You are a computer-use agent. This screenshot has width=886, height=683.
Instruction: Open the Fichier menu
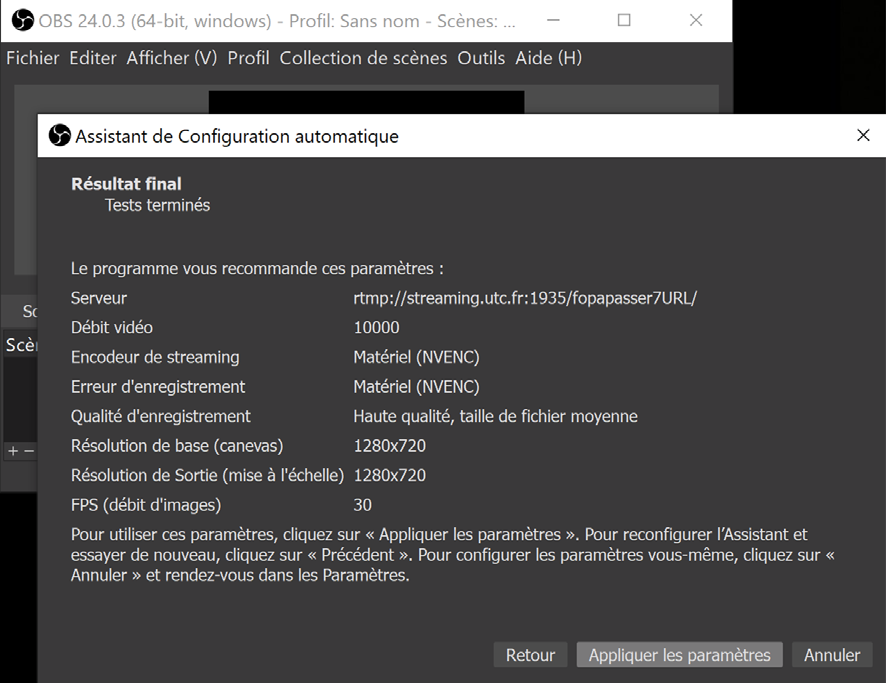point(32,58)
